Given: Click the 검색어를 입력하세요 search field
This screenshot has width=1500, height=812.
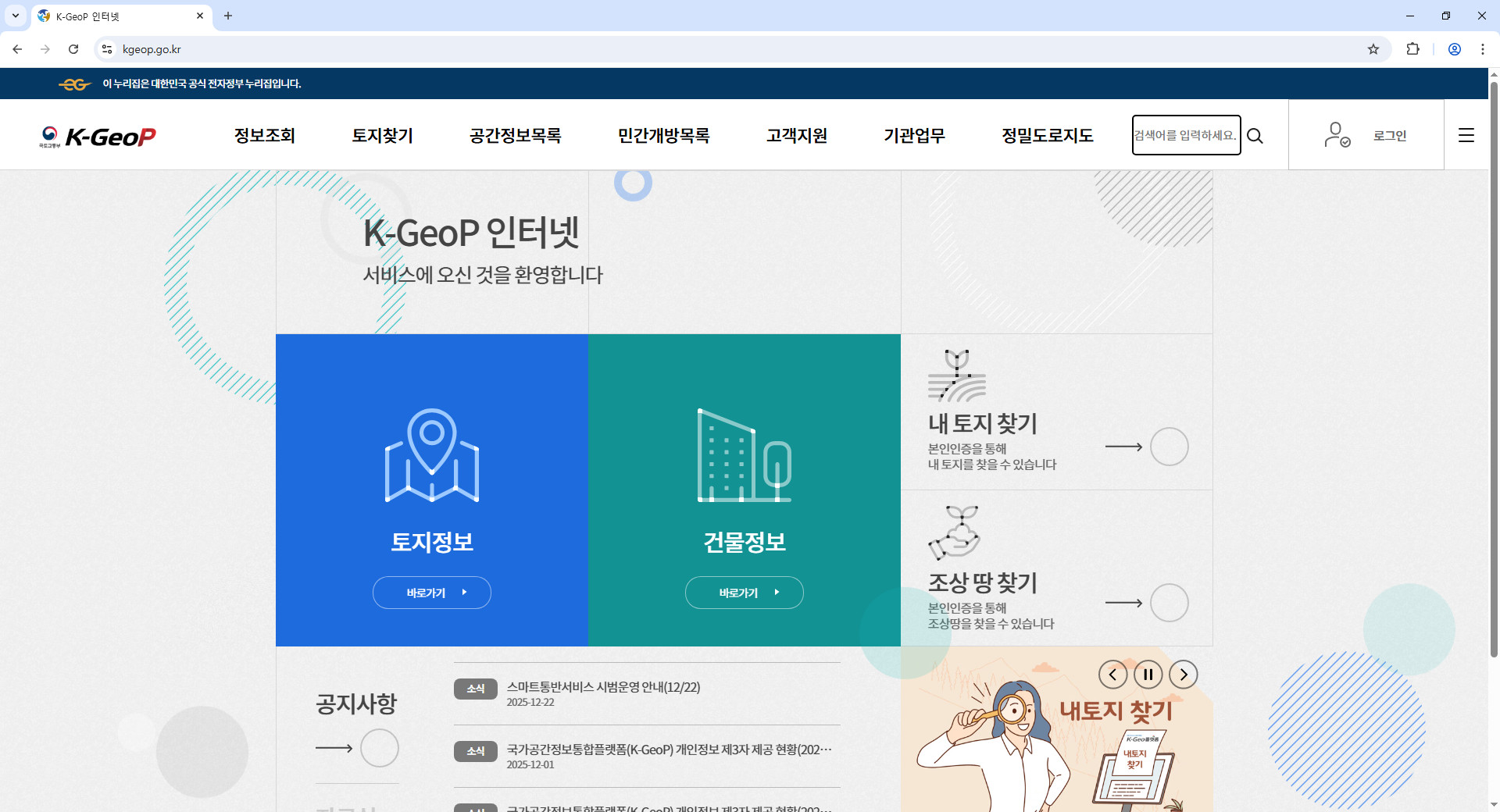Looking at the screenshot, I should click(1185, 134).
